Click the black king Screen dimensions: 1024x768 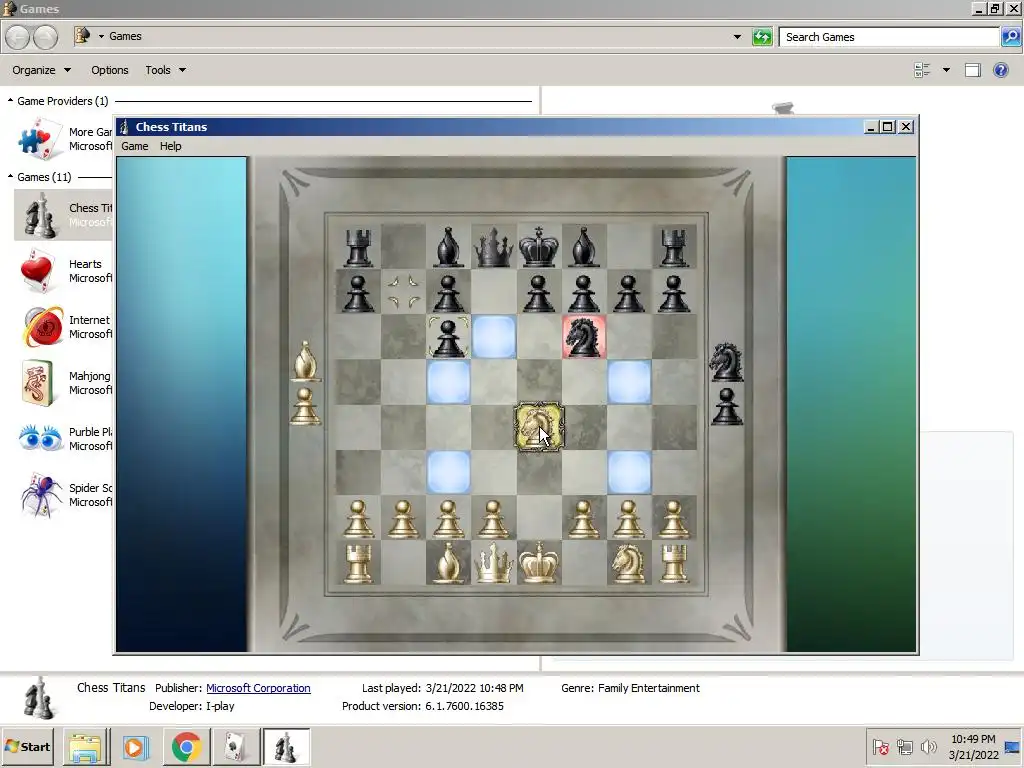539,247
